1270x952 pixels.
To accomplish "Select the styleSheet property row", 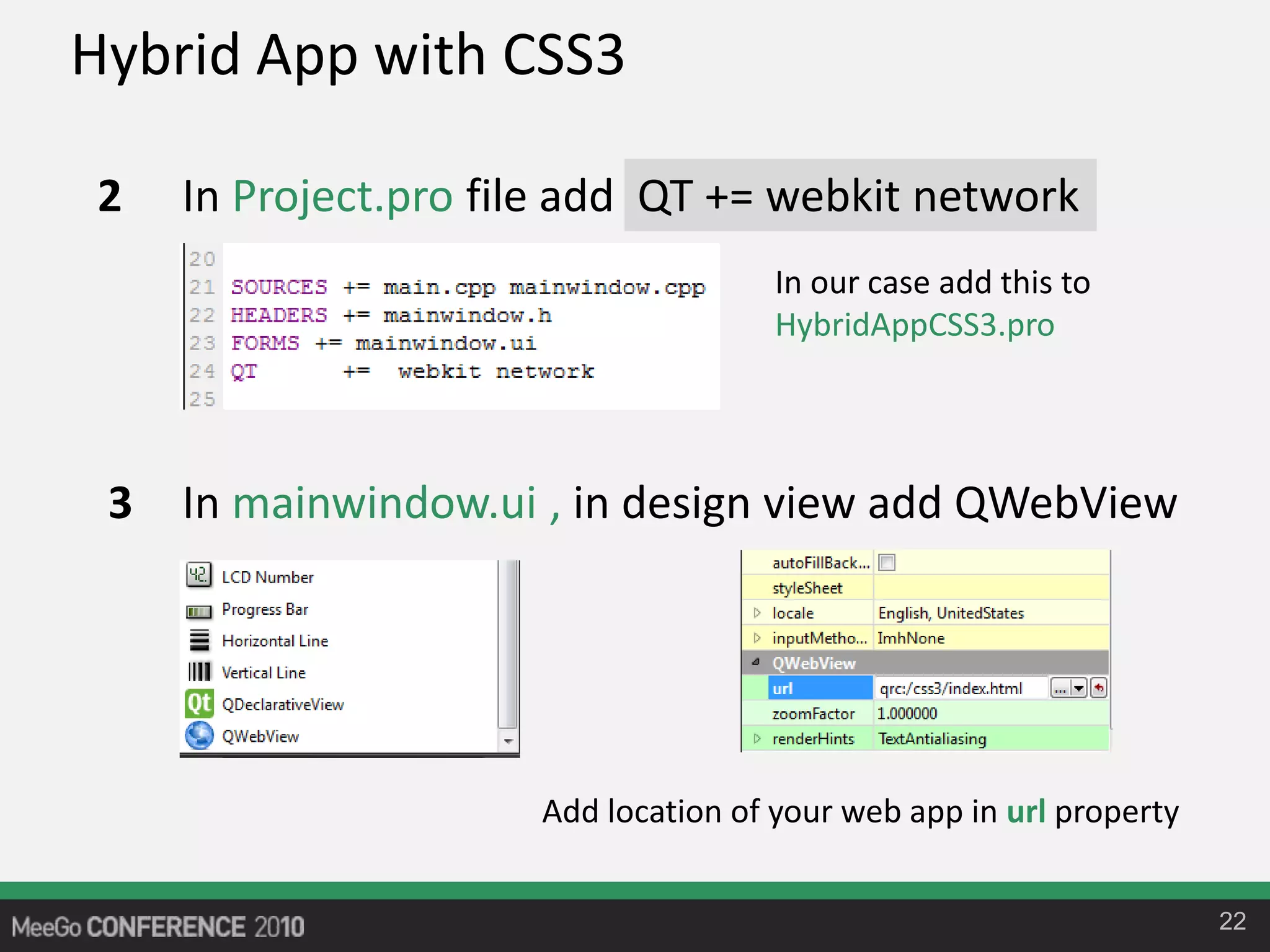I will (x=807, y=588).
